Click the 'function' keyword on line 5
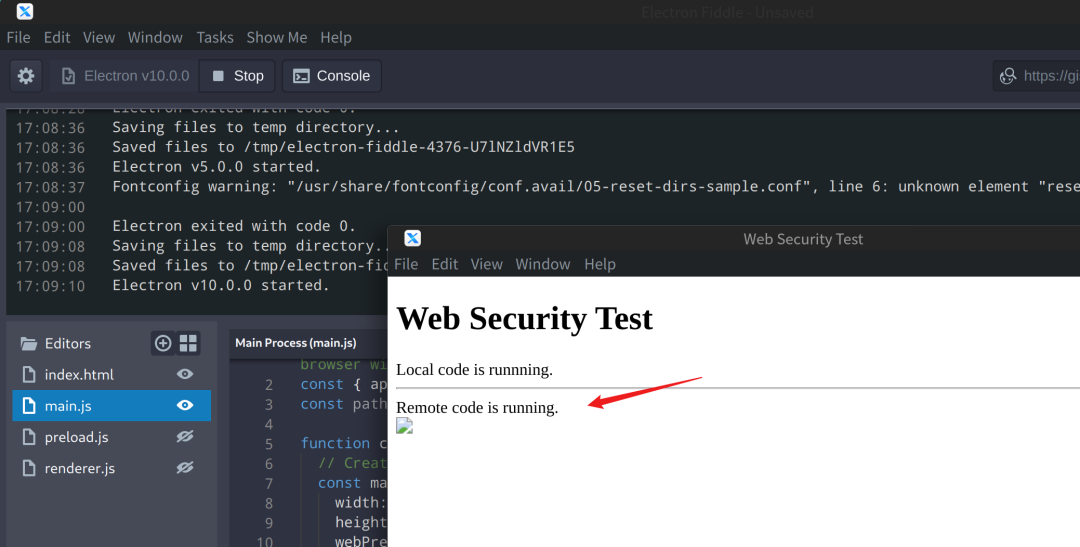Viewport: 1080px width, 547px height. point(335,444)
